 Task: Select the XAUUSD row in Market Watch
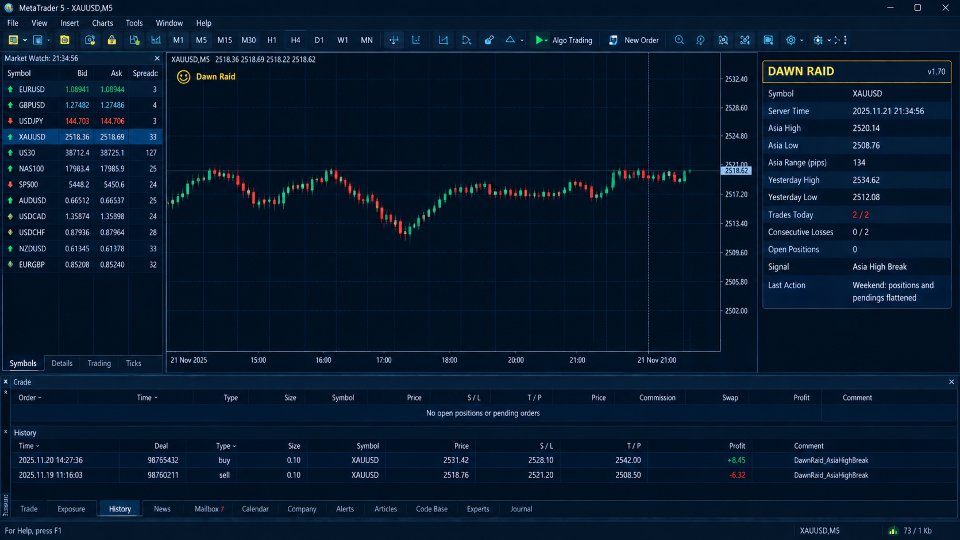[82, 137]
